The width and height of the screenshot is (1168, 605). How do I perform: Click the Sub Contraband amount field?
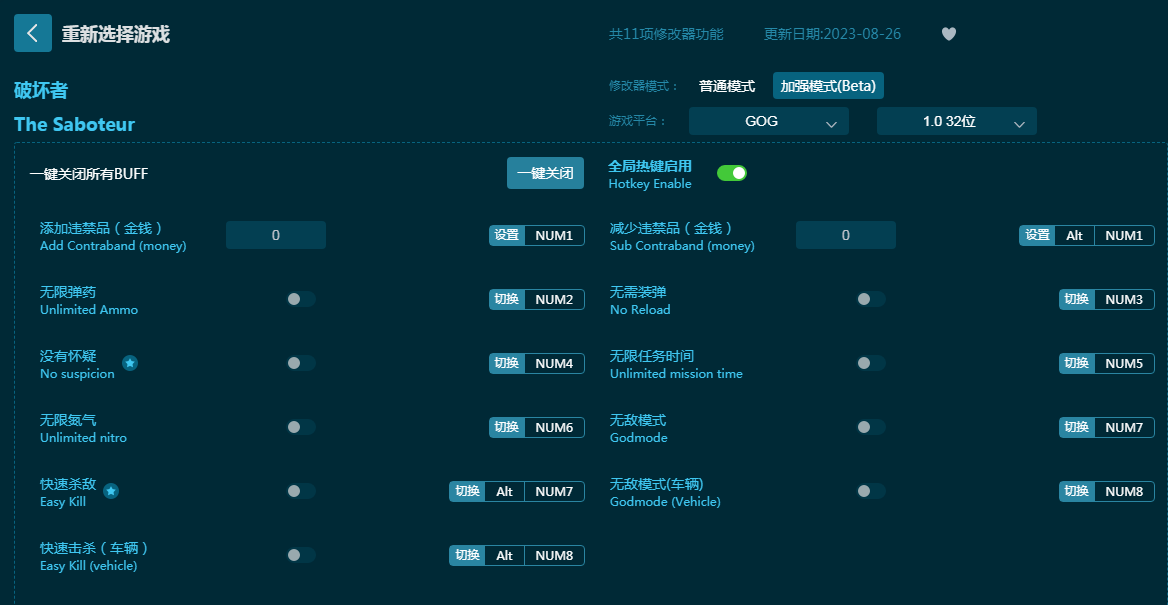coord(845,235)
